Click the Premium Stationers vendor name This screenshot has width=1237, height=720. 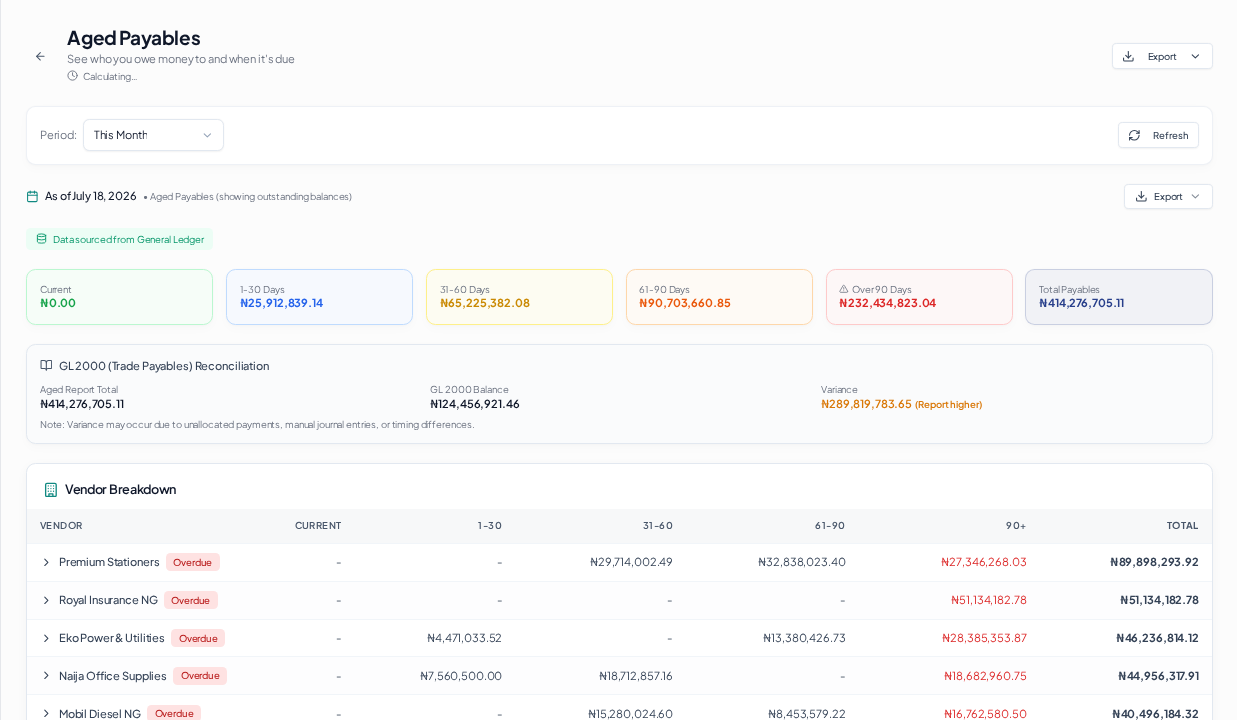[x=109, y=562]
